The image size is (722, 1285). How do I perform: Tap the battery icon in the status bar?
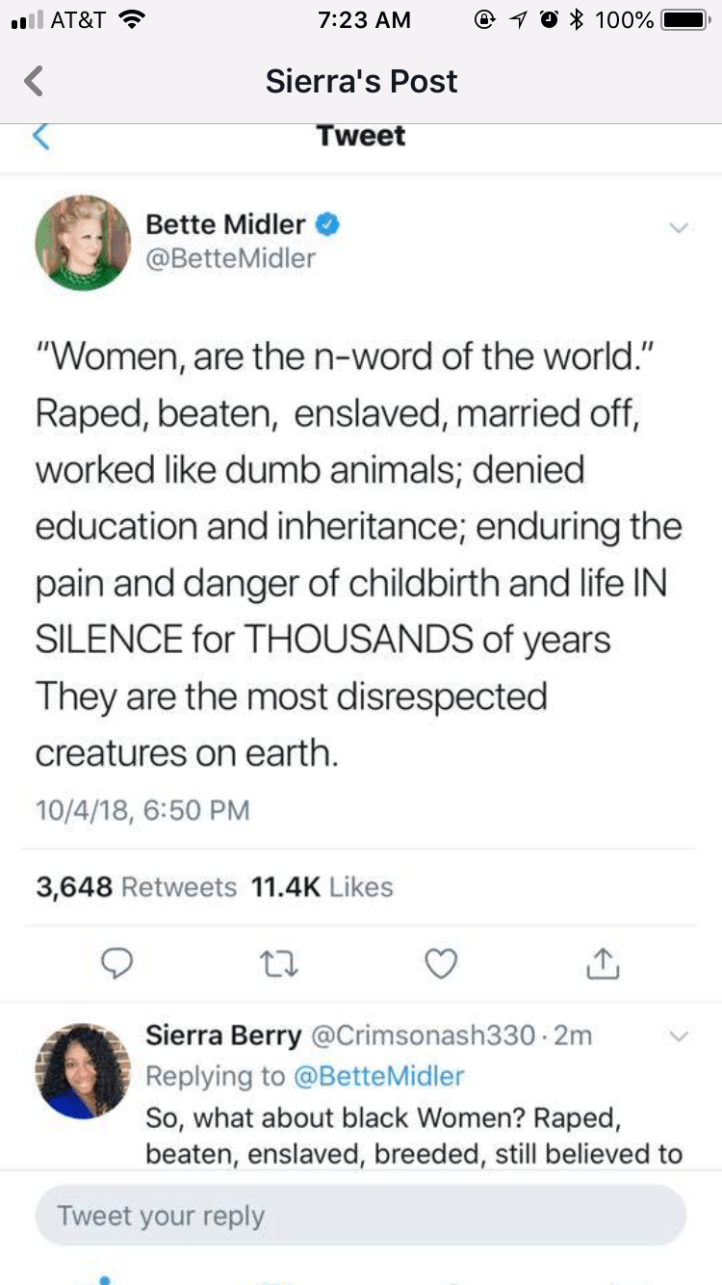point(685,20)
